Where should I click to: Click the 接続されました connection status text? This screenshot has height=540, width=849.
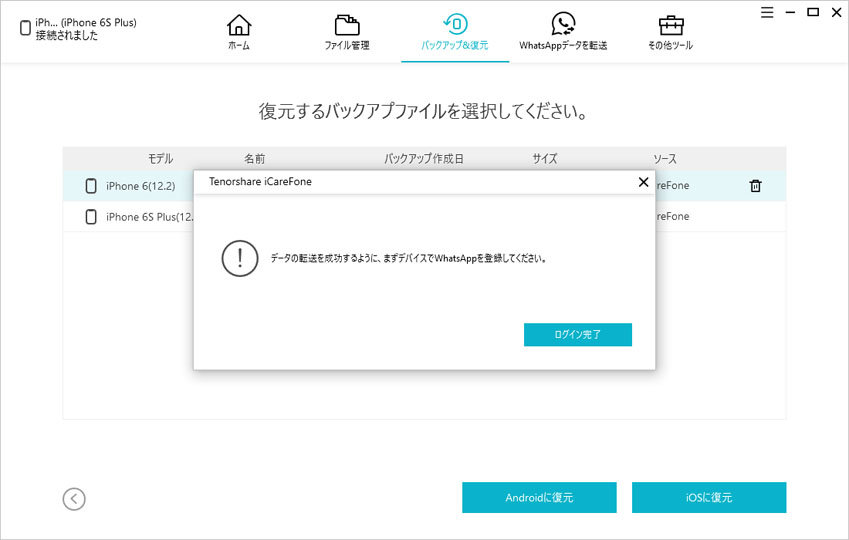pyautogui.click(x=67, y=35)
